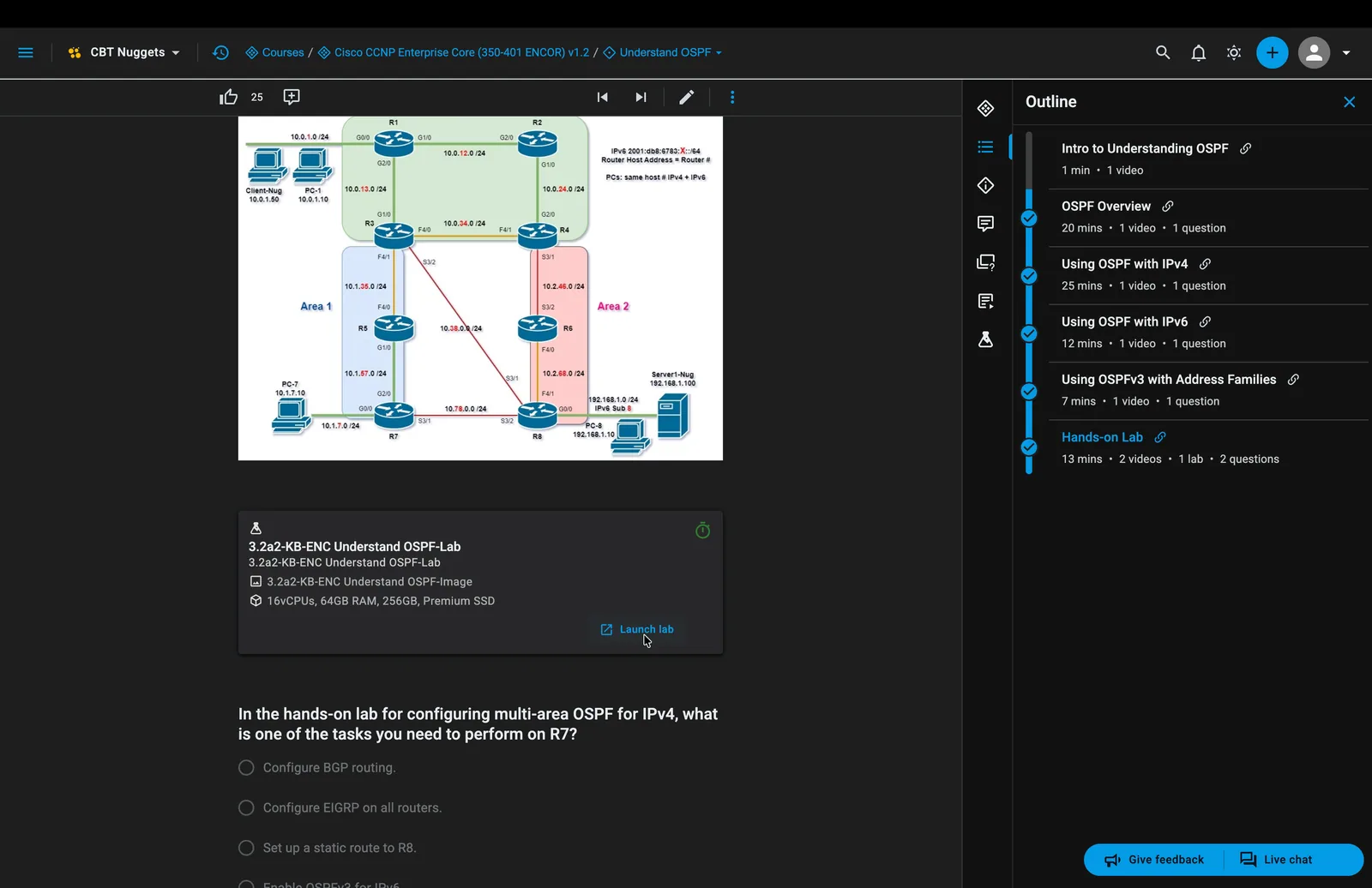Go to the previous item
The height and width of the screenshot is (888, 1372).
pyautogui.click(x=603, y=97)
